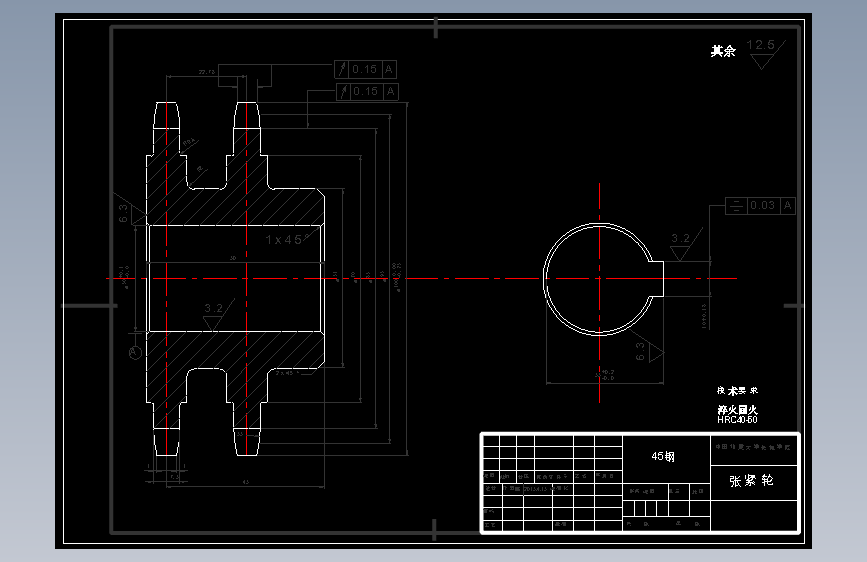Select the datum letter A in the 0.03 frame
This screenshot has height=562, width=867.
tap(788, 206)
